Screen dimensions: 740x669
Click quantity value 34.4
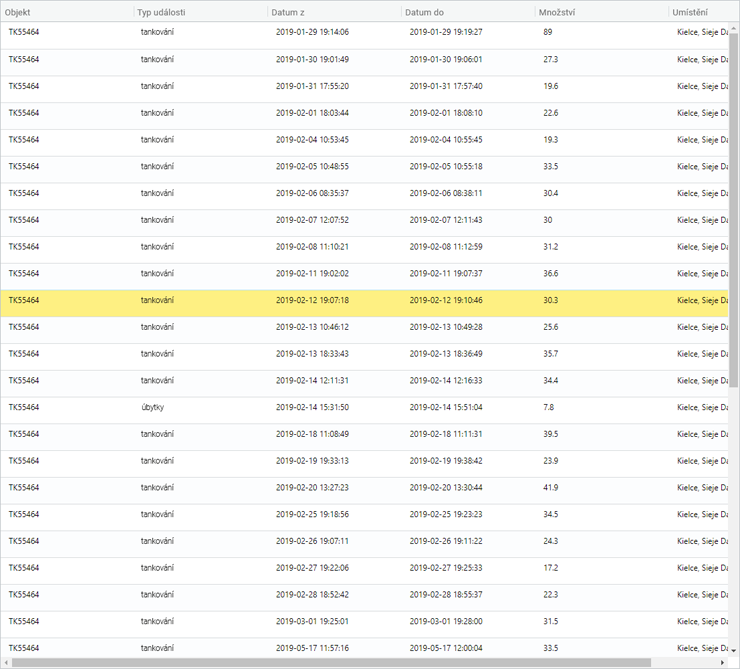pos(550,381)
